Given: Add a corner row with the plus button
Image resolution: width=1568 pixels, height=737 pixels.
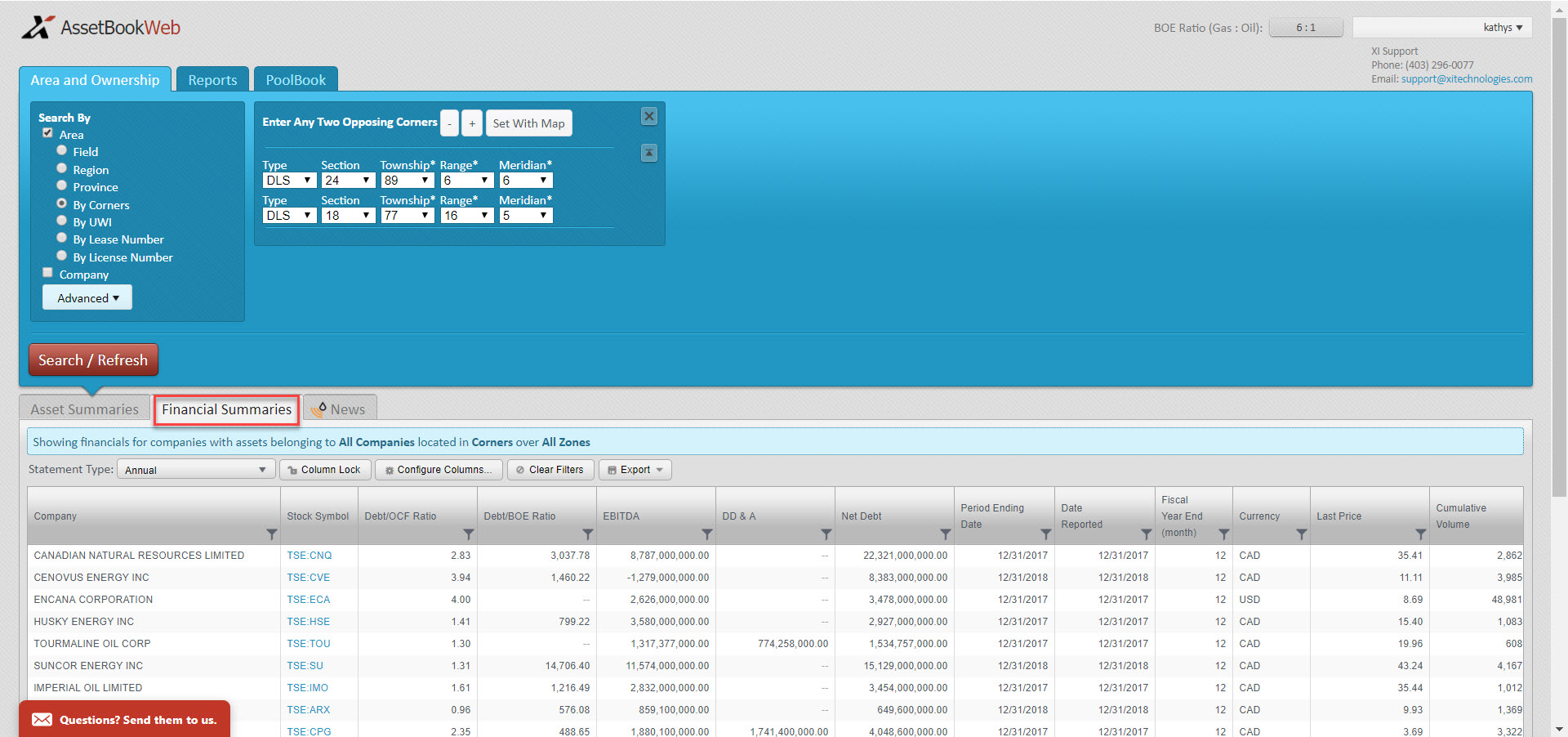Looking at the screenshot, I should 472,123.
